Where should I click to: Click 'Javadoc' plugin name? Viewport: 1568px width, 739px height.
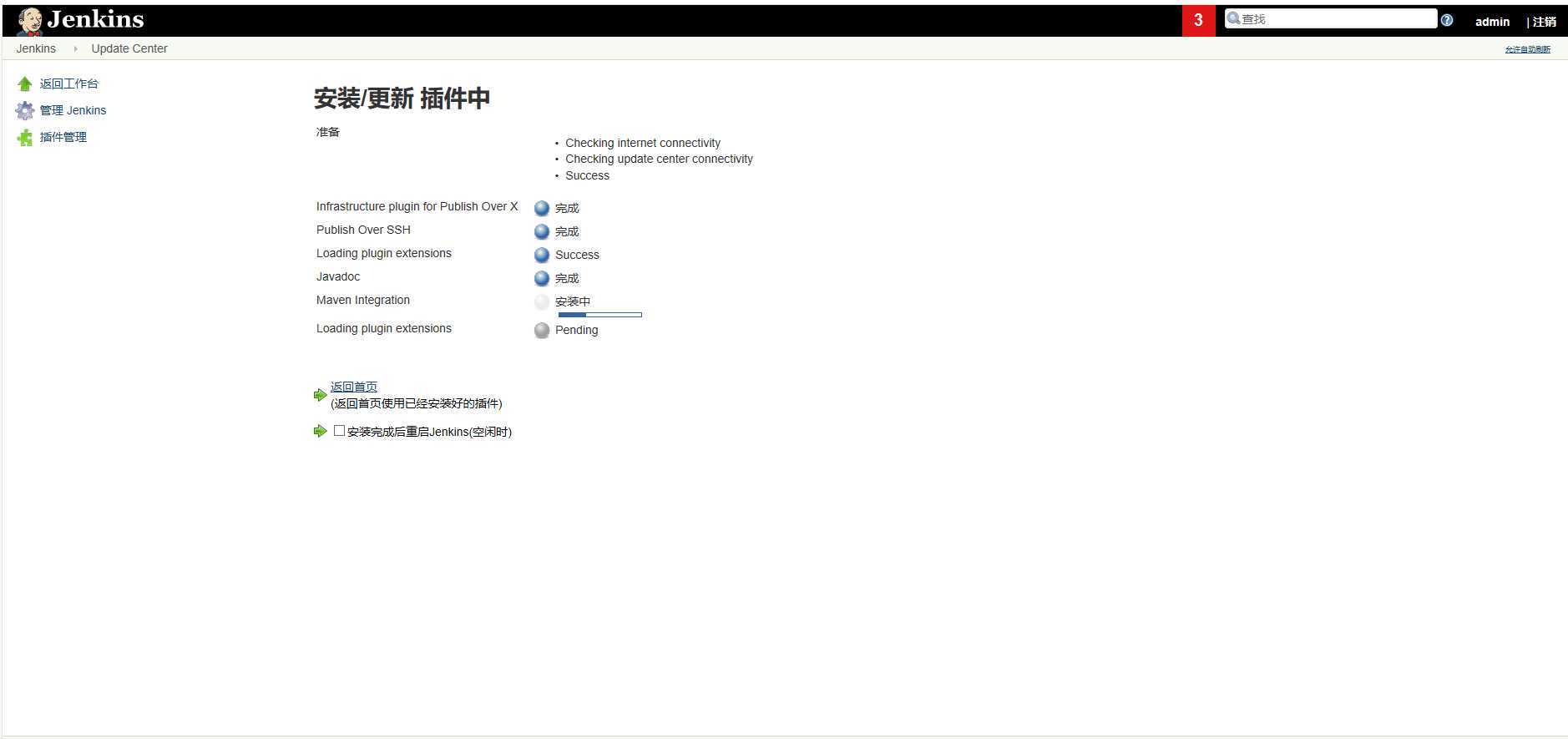(338, 276)
